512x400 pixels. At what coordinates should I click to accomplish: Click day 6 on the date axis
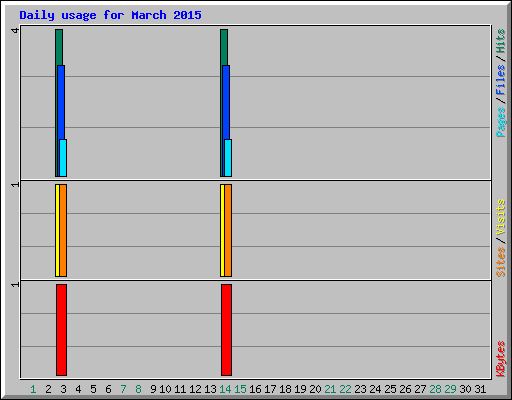(x=108, y=389)
